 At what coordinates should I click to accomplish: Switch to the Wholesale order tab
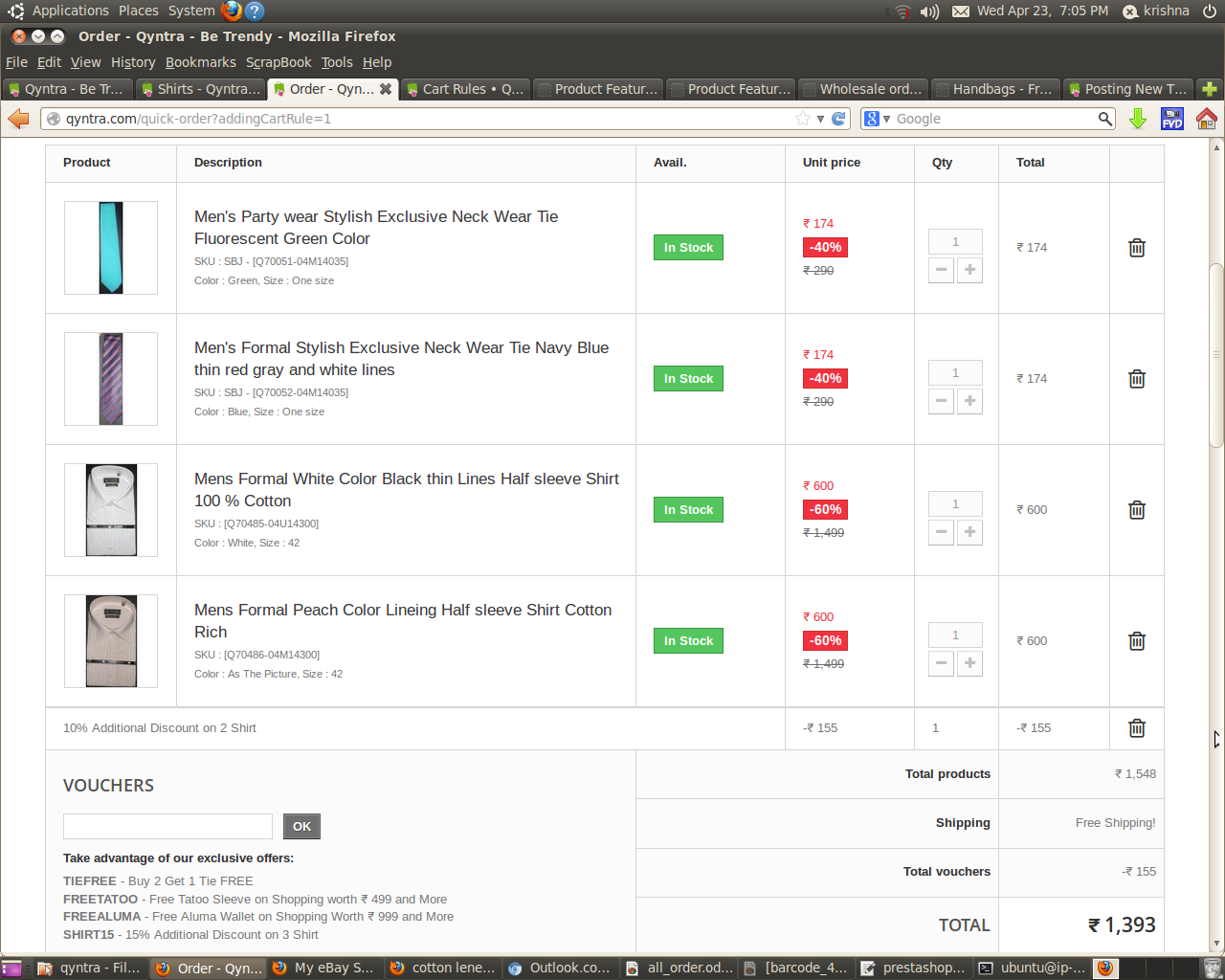(x=862, y=89)
